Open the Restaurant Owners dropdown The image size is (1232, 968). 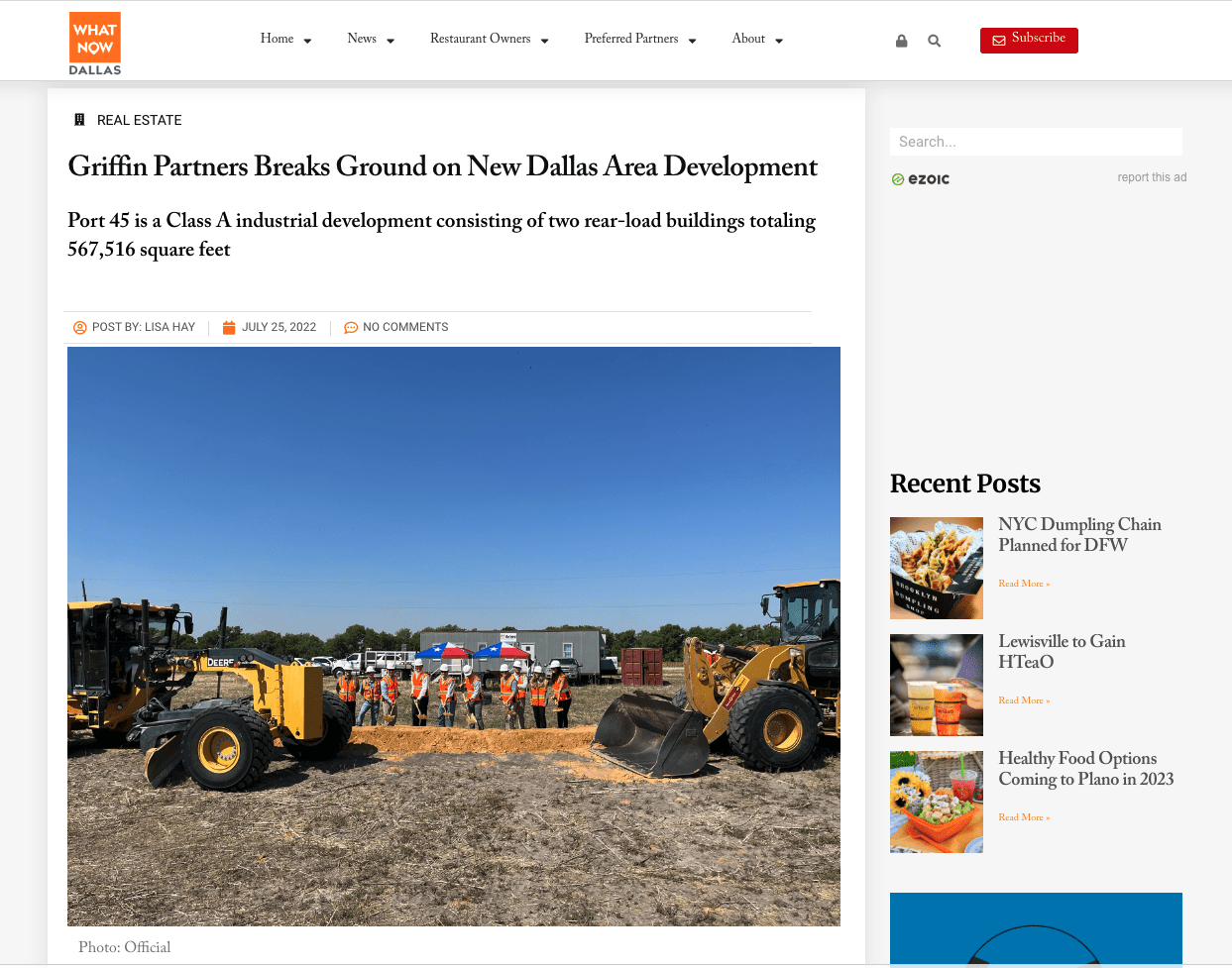[489, 39]
